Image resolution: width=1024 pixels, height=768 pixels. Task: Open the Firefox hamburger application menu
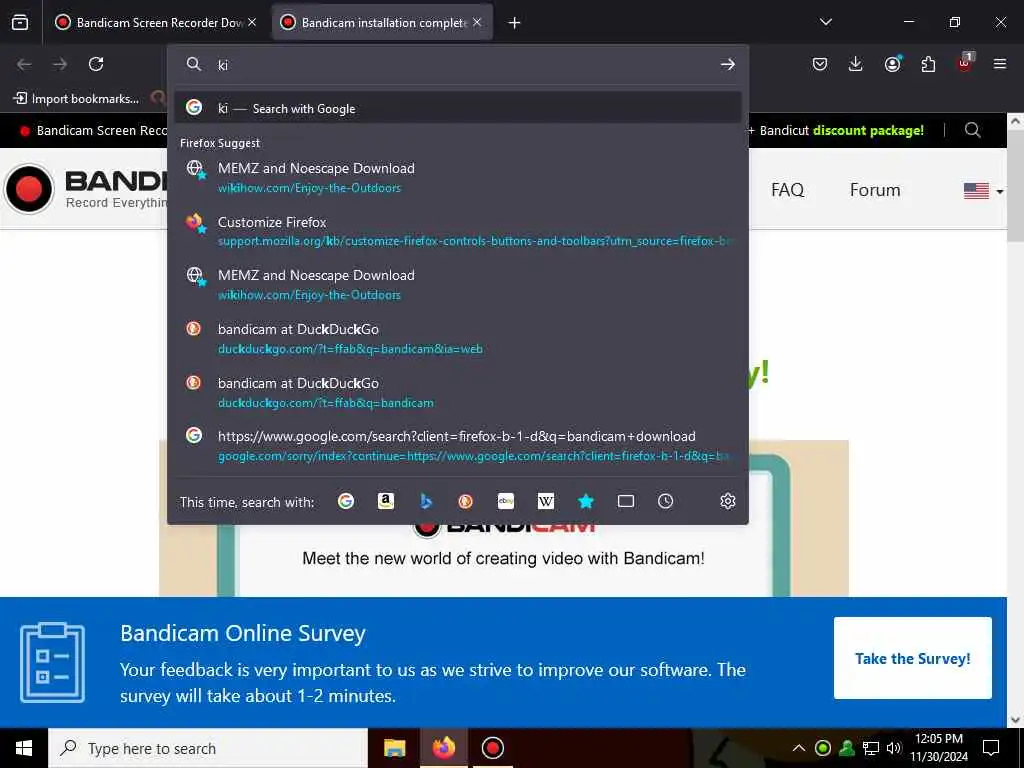[x=999, y=64]
